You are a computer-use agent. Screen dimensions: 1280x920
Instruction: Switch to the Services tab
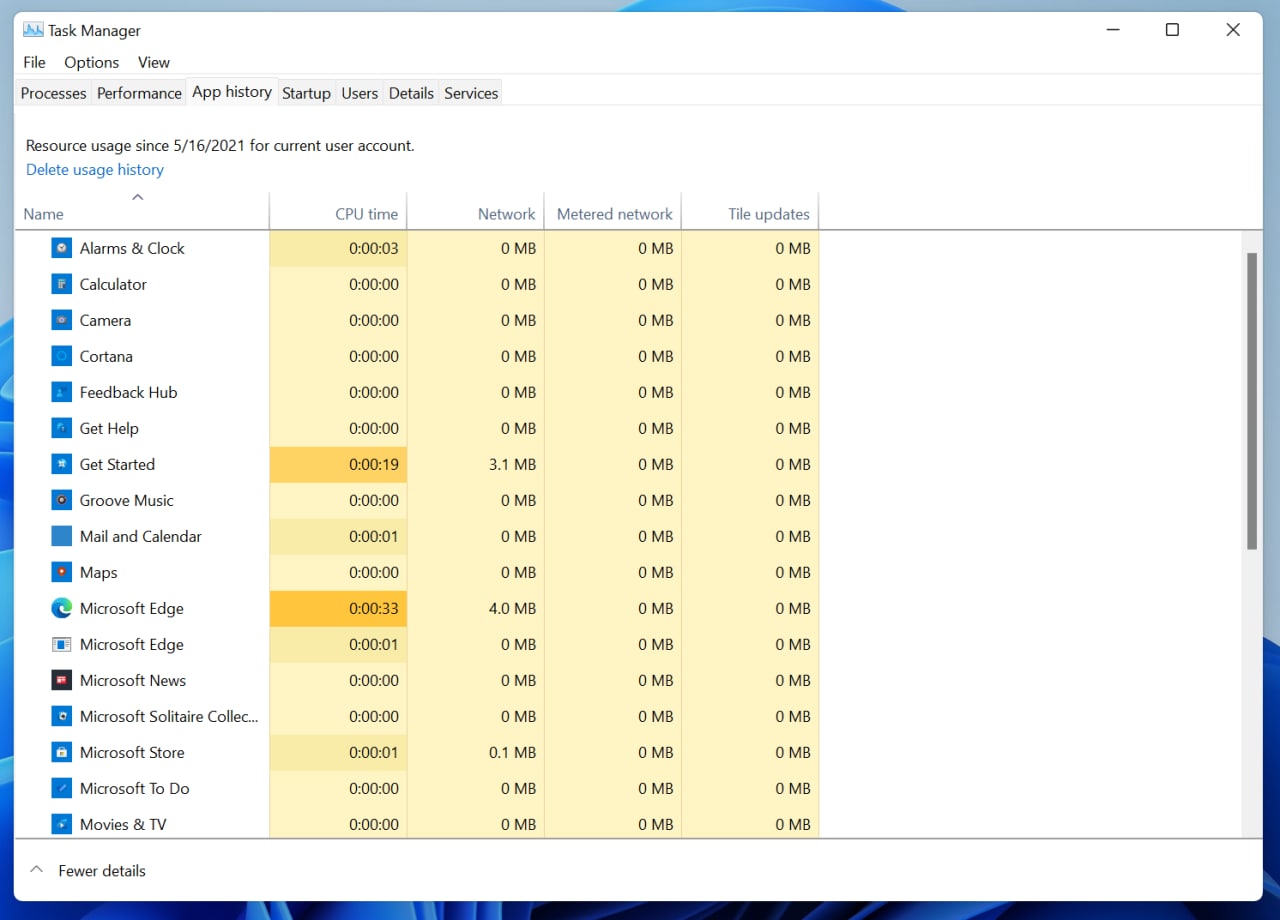tap(471, 93)
